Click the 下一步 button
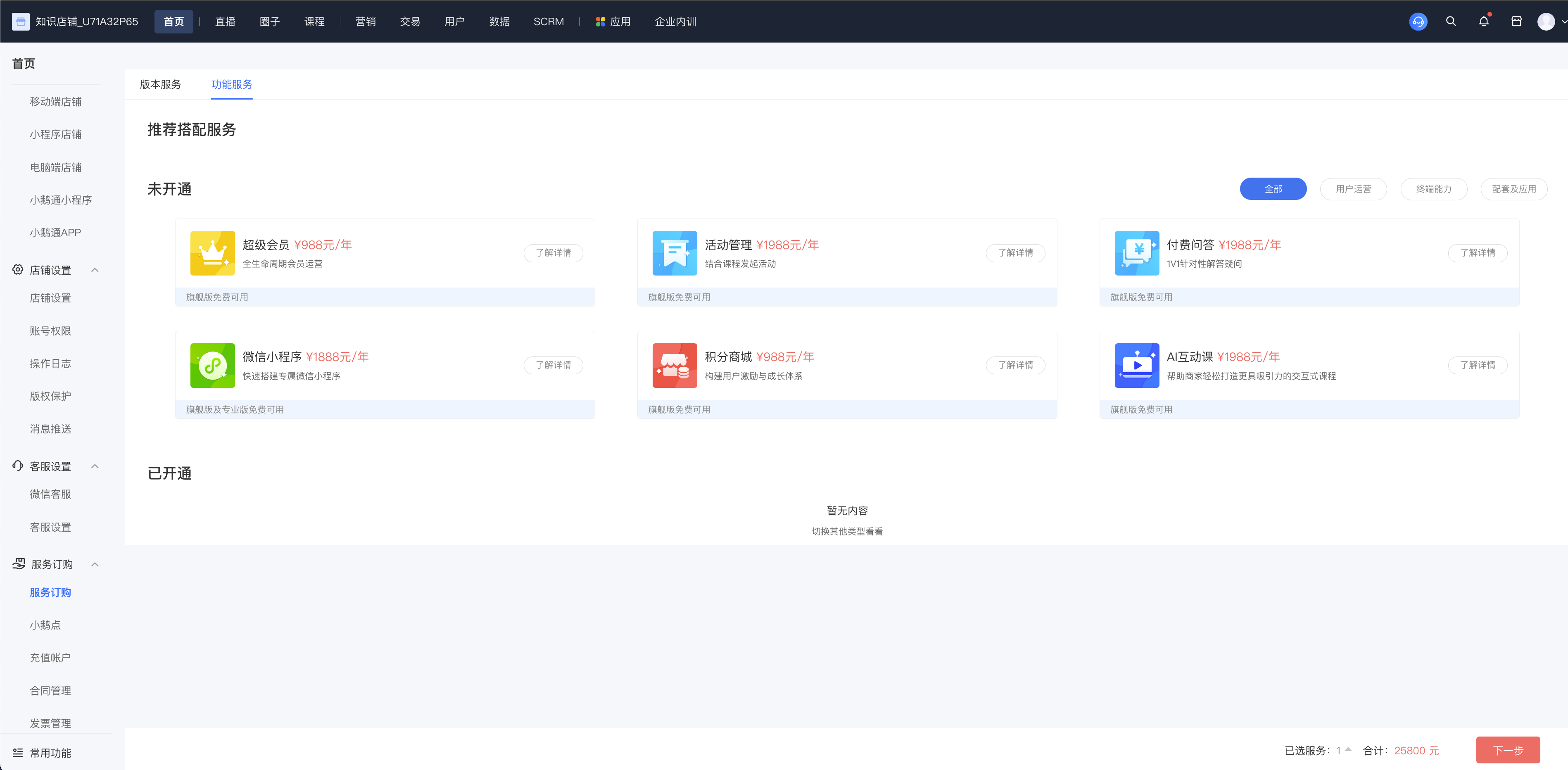This screenshot has width=1568, height=770. click(x=1508, y=750)
